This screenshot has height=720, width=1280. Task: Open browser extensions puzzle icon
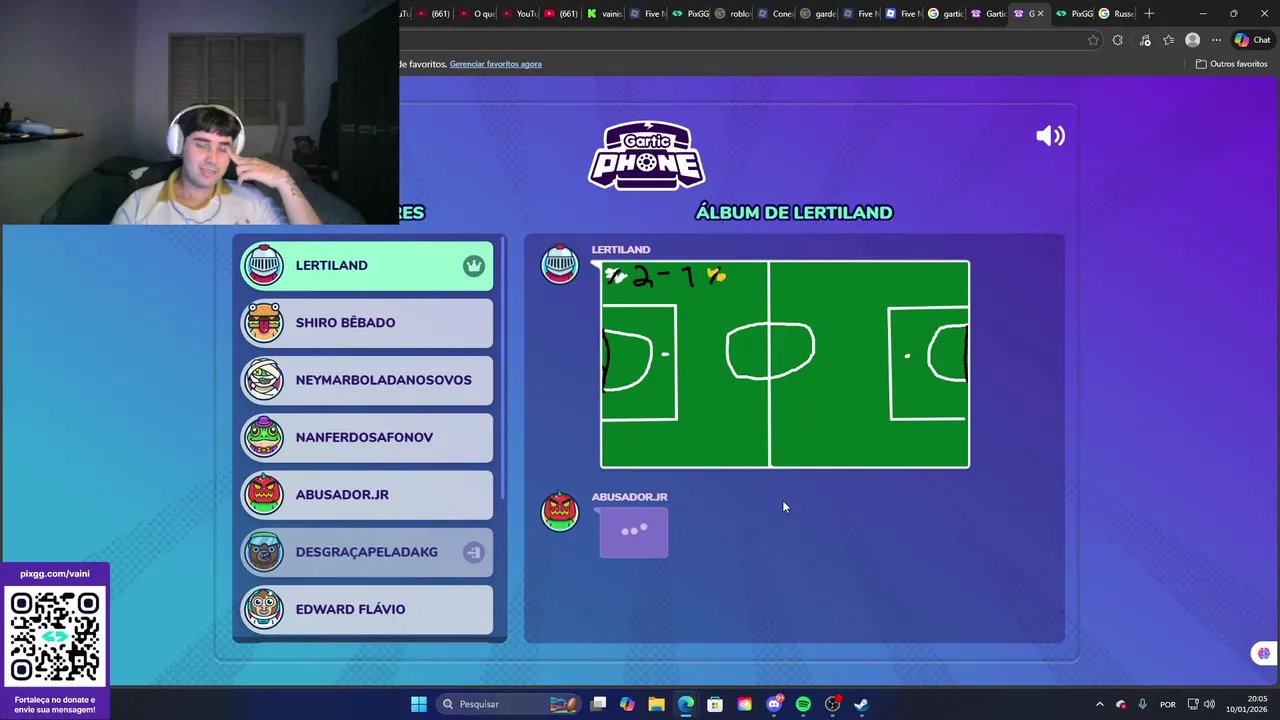coord(1118,40)
